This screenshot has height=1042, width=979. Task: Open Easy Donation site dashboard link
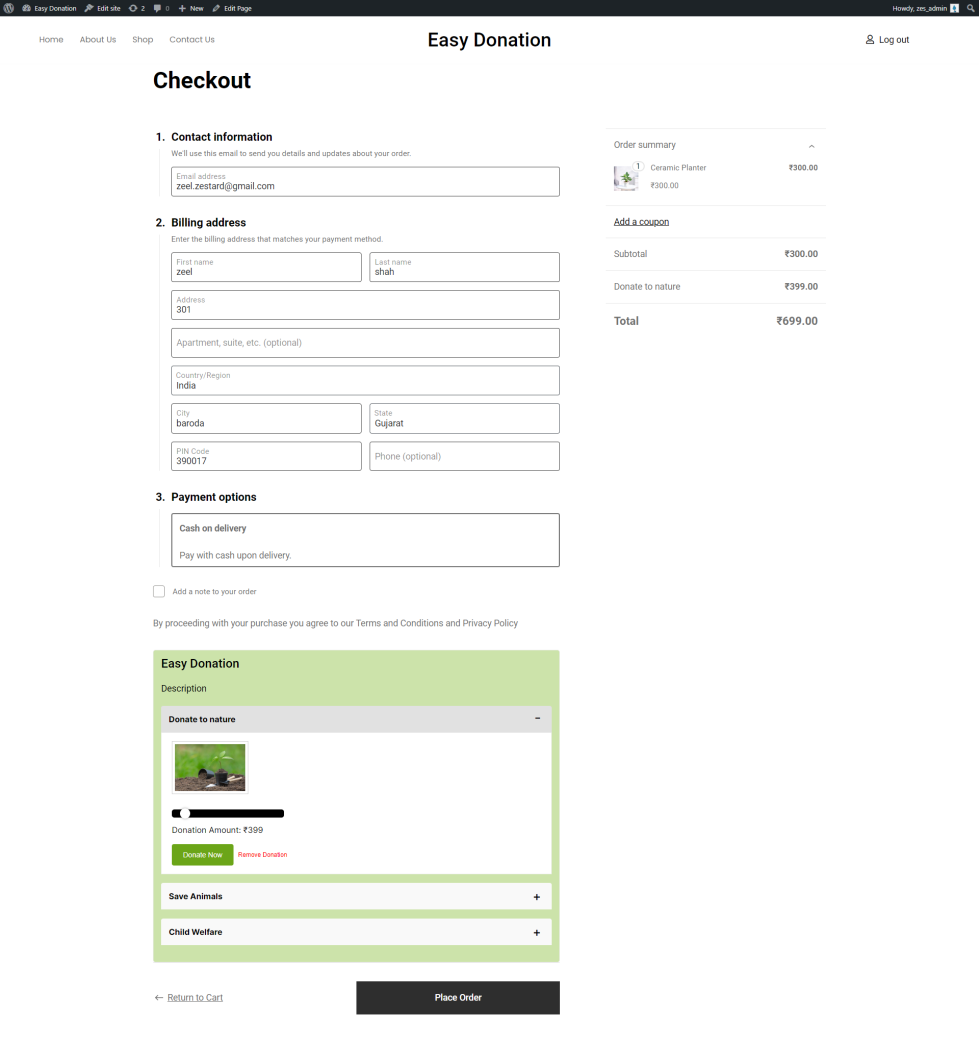[49, 8]
